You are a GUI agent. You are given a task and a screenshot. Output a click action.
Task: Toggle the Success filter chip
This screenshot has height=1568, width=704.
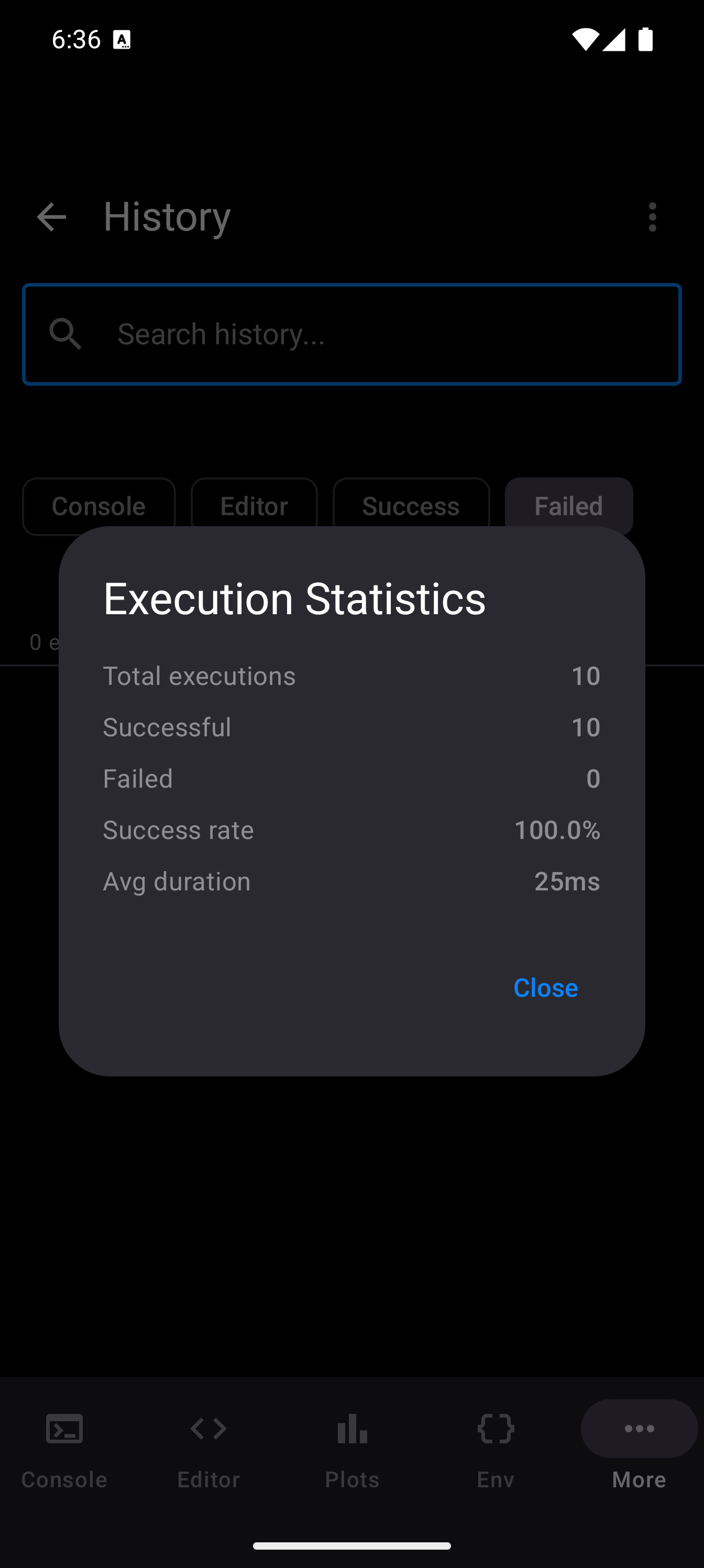411,506
